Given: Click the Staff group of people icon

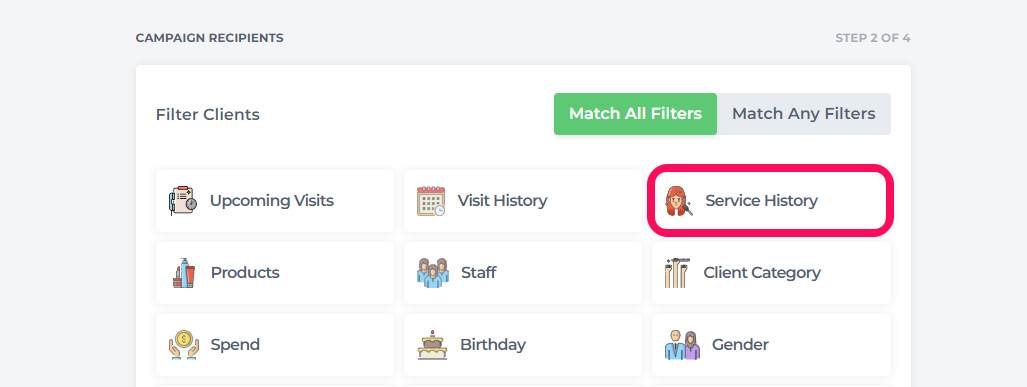Looking at the screenshot, I should 433,272.
